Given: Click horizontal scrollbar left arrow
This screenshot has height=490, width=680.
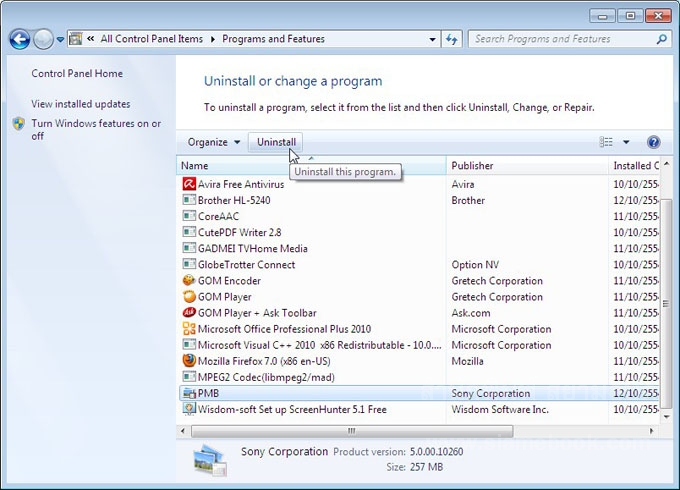Looking at the screenshot, I should tap(183, 431).
